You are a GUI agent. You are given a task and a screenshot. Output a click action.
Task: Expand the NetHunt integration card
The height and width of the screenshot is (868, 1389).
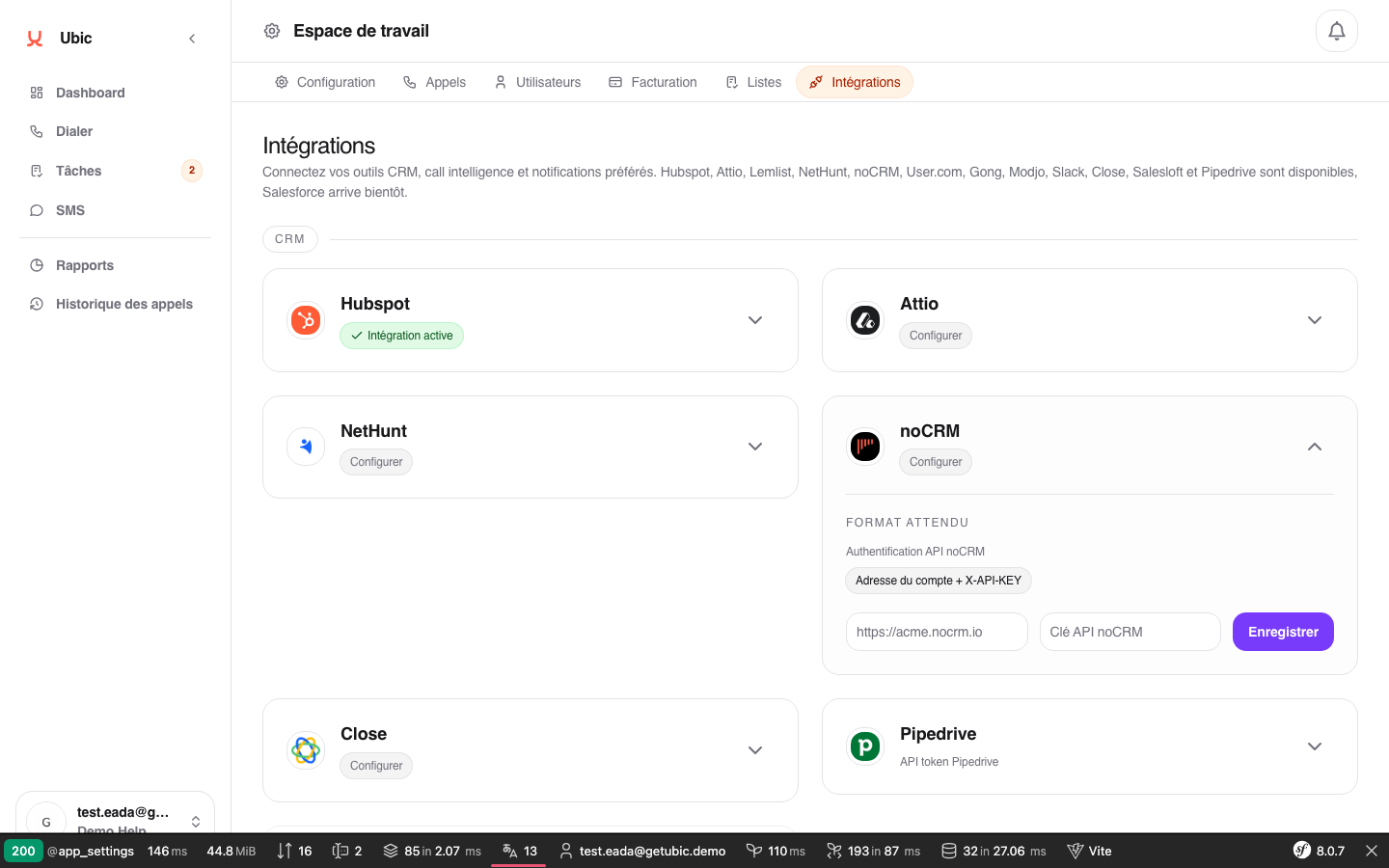coord(755,447)
